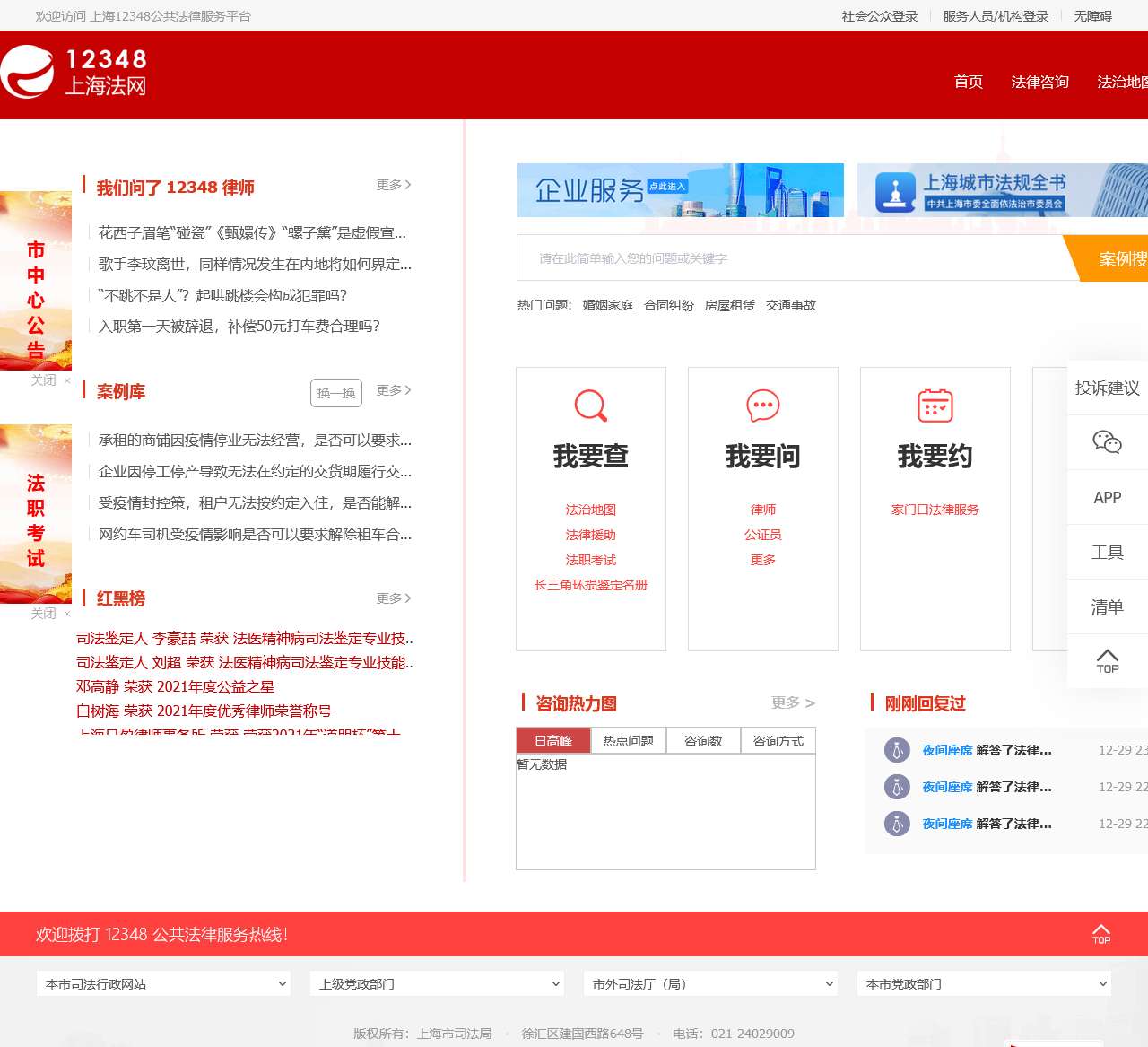1148x1047 pixels.
Task: Open 首页 in the navigation bar
Action: click(969, 82)
